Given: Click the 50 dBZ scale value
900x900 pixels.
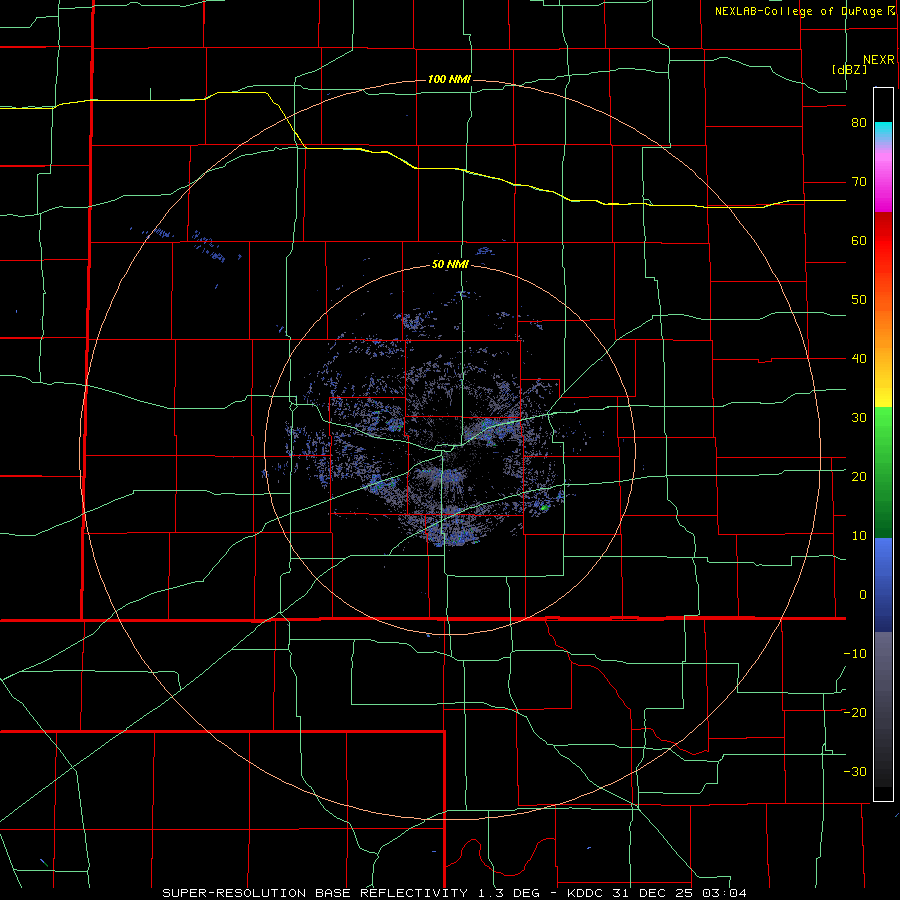Looking at the screenshot, I should [859, 300].
